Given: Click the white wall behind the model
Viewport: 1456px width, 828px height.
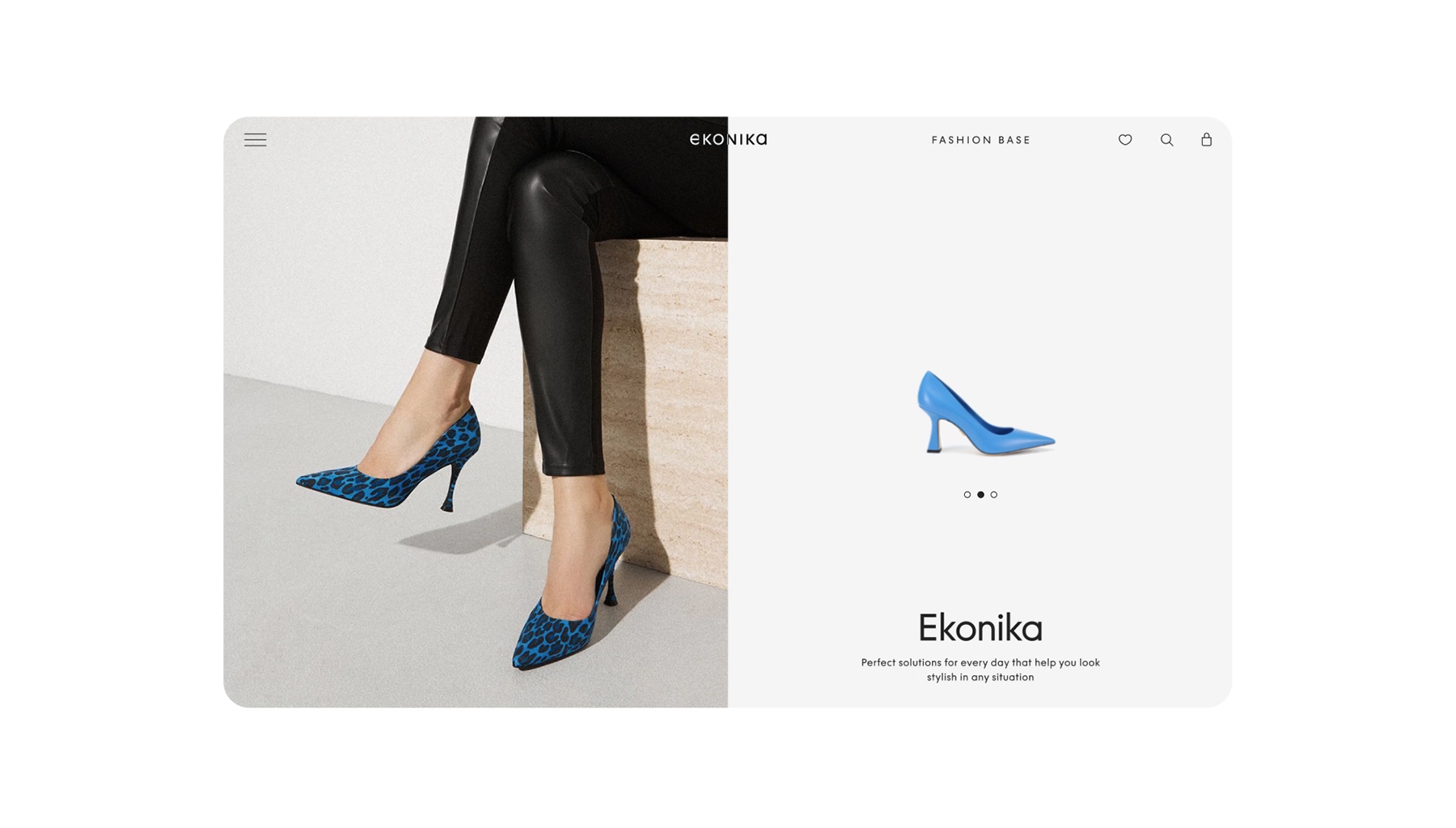Looking at the screenshot, I should pos(324,243).
